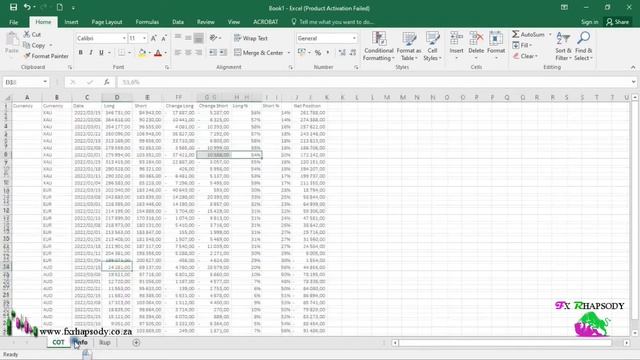The height and width of the screenshot is (360, 640).
Task: Select Bottom Align icon
Action: [198, 38]
